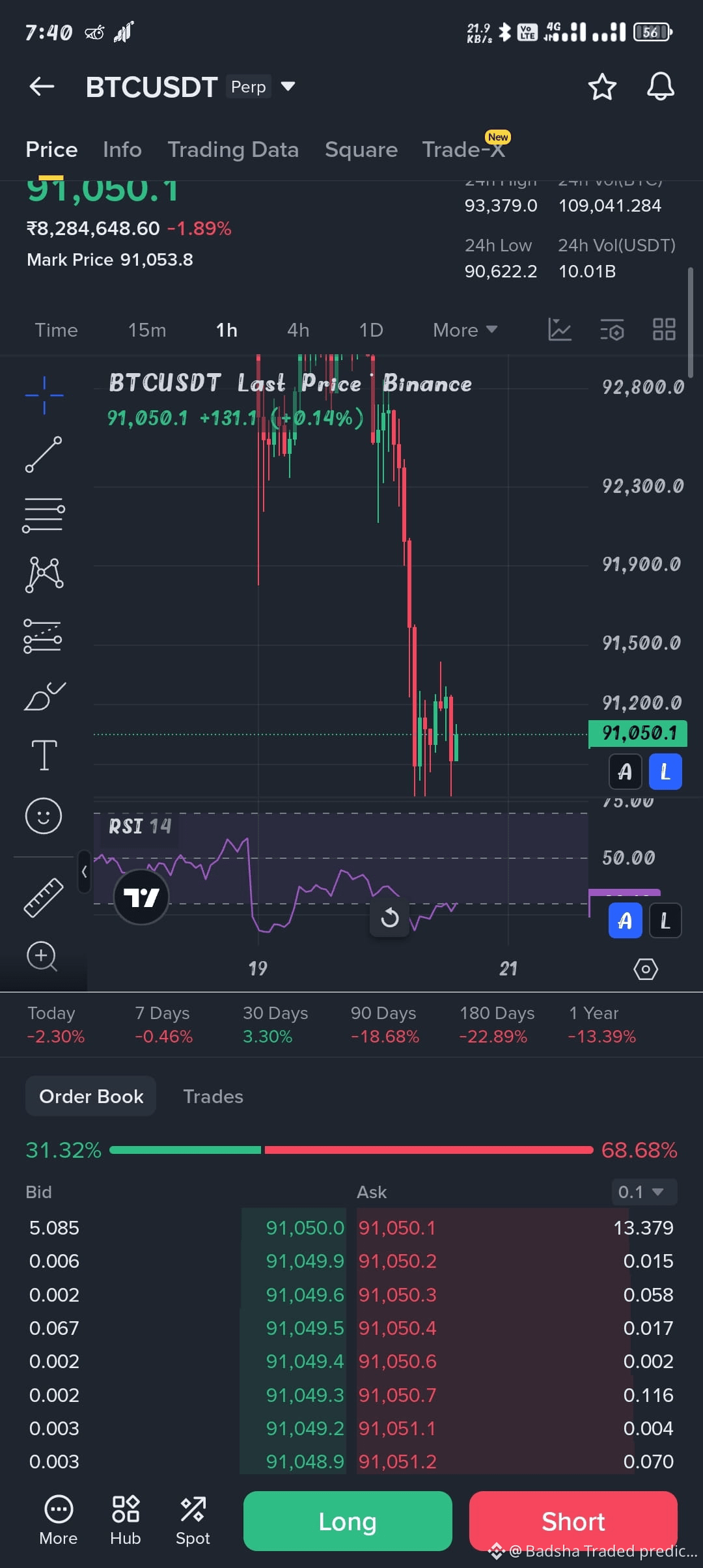
Task: Select the Time chart interval
Action: tap(56, 330)
